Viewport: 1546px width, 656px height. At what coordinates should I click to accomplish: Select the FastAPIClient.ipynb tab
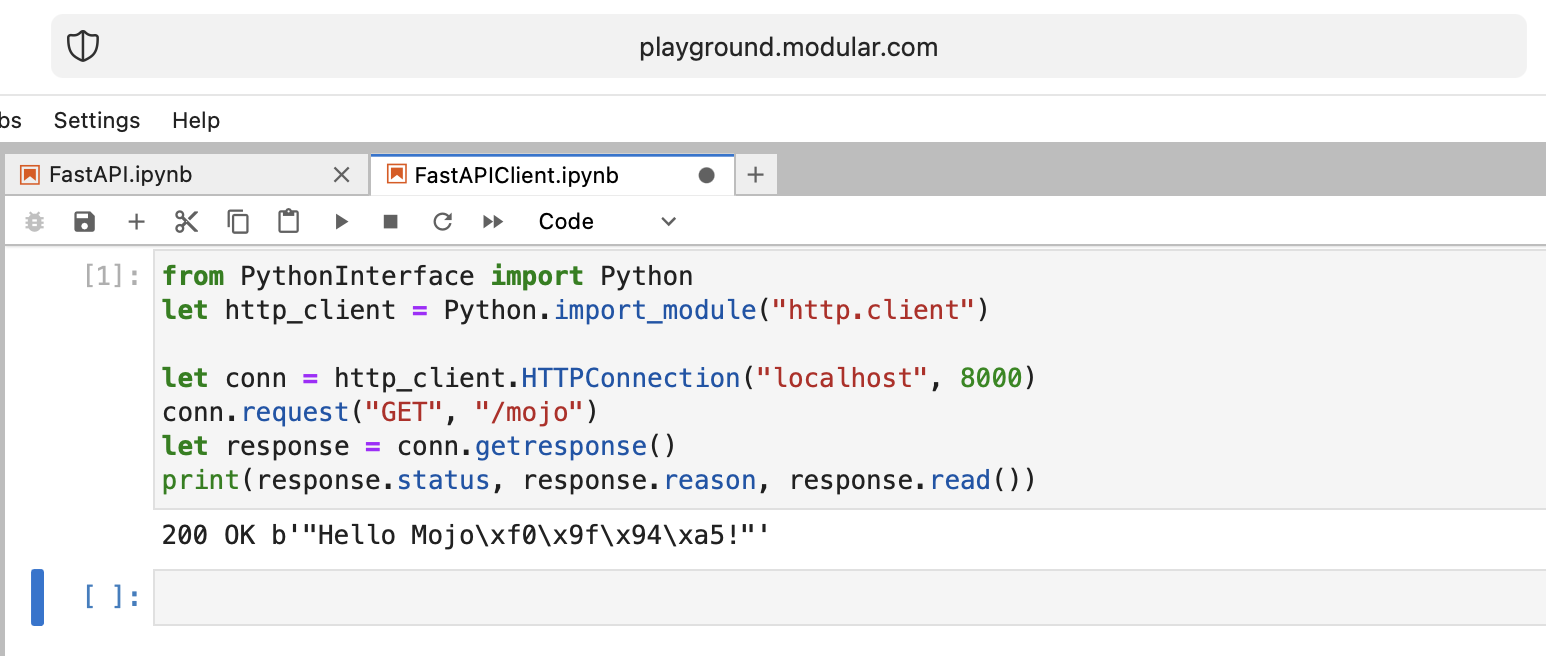coord(516,175)
